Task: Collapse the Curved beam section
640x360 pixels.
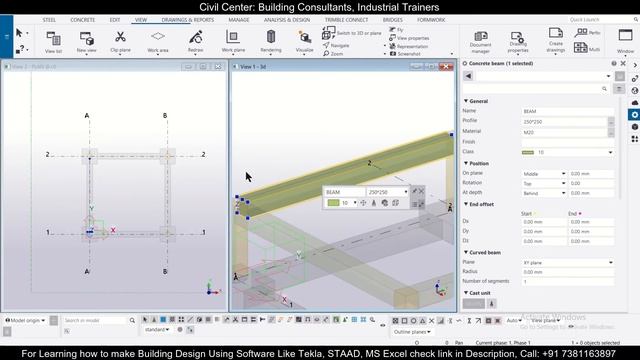Action: pos(466,252)
